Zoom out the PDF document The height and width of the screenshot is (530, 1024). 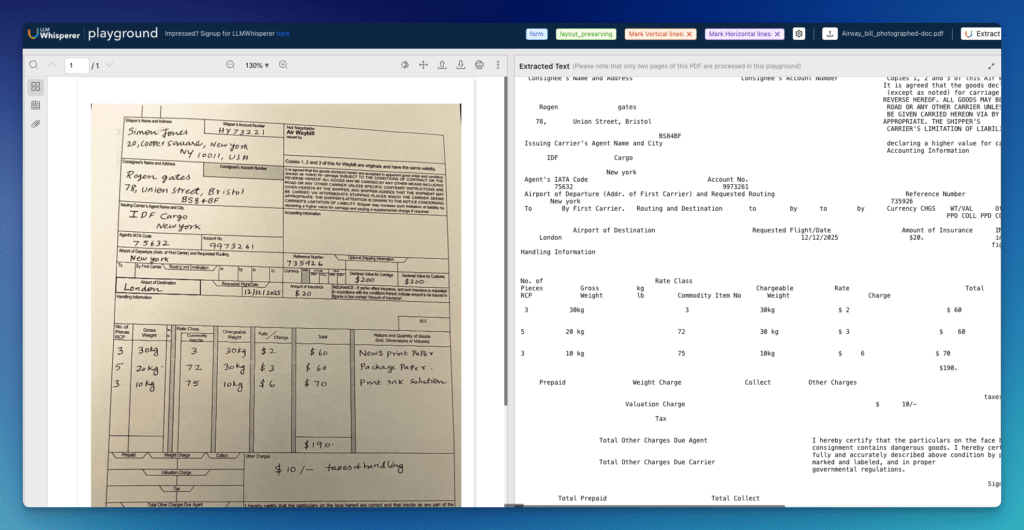click(230, 65)
